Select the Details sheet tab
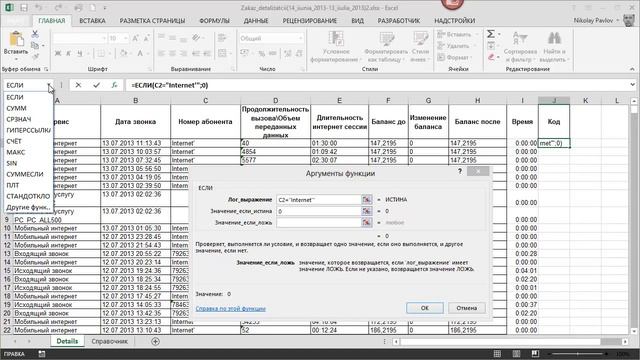Screen dimensions: 640x360 pos(67,341)
